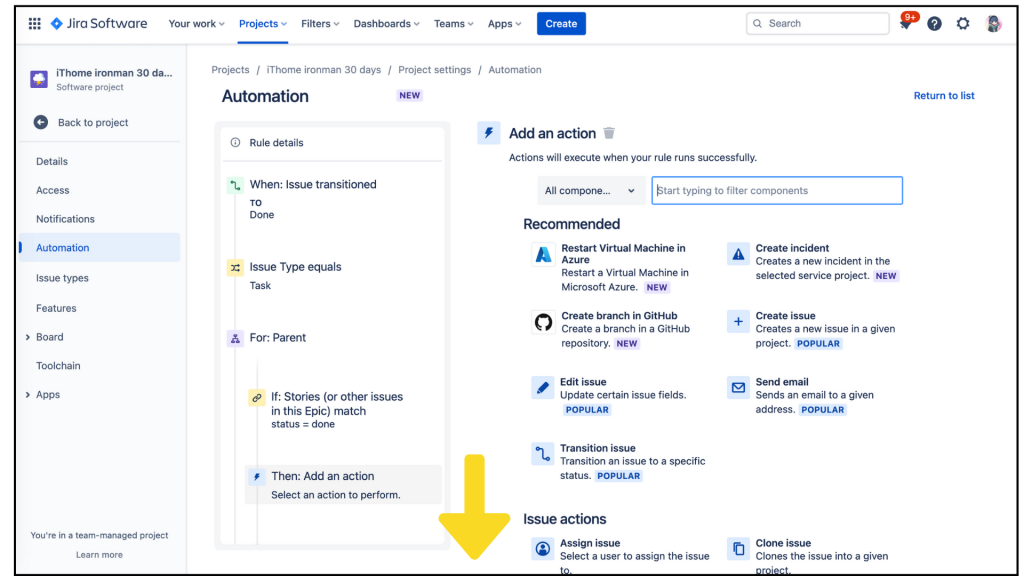The height and width of the screenshot is (576, 1024).
Task: Expand the Apps sidebar section
Action: pos(27,394)
